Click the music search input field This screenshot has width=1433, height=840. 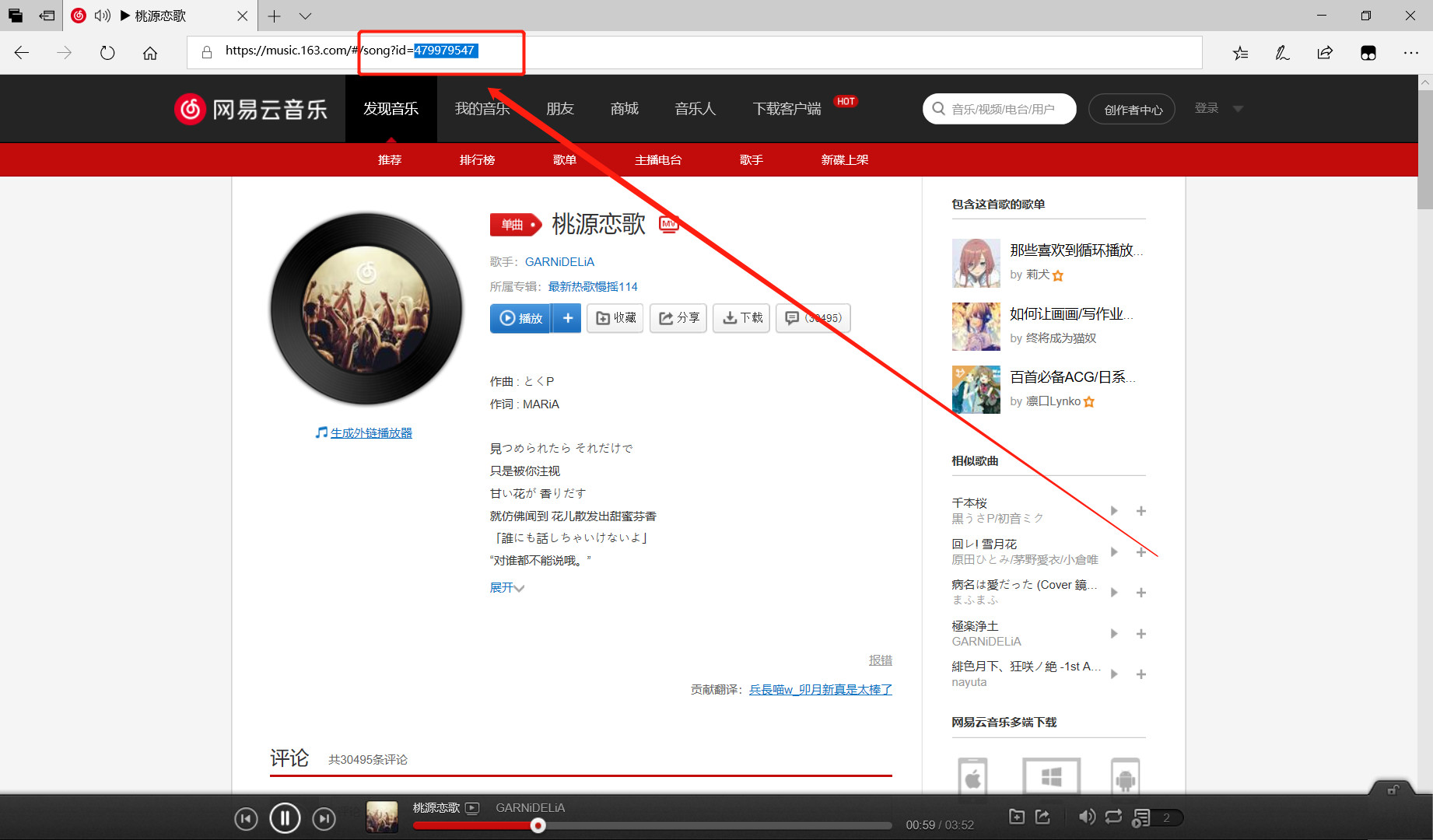[x=1000, y=109]
